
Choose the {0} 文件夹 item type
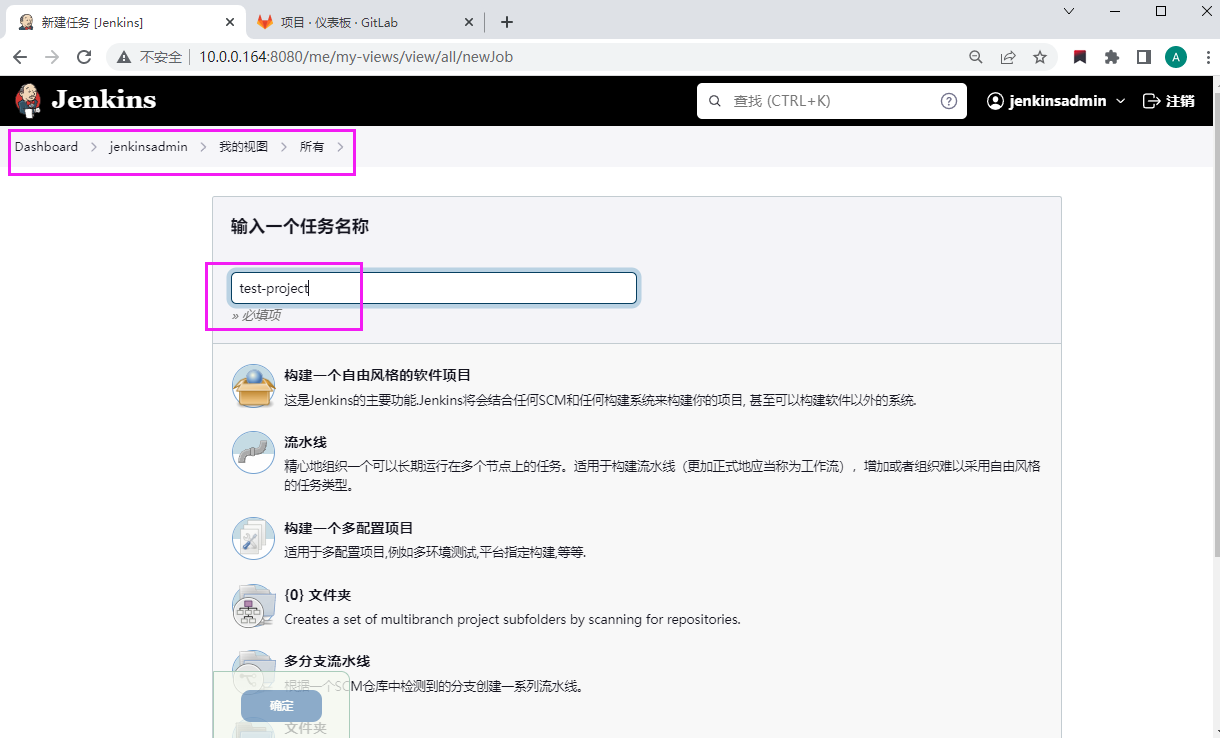point(316,595)
